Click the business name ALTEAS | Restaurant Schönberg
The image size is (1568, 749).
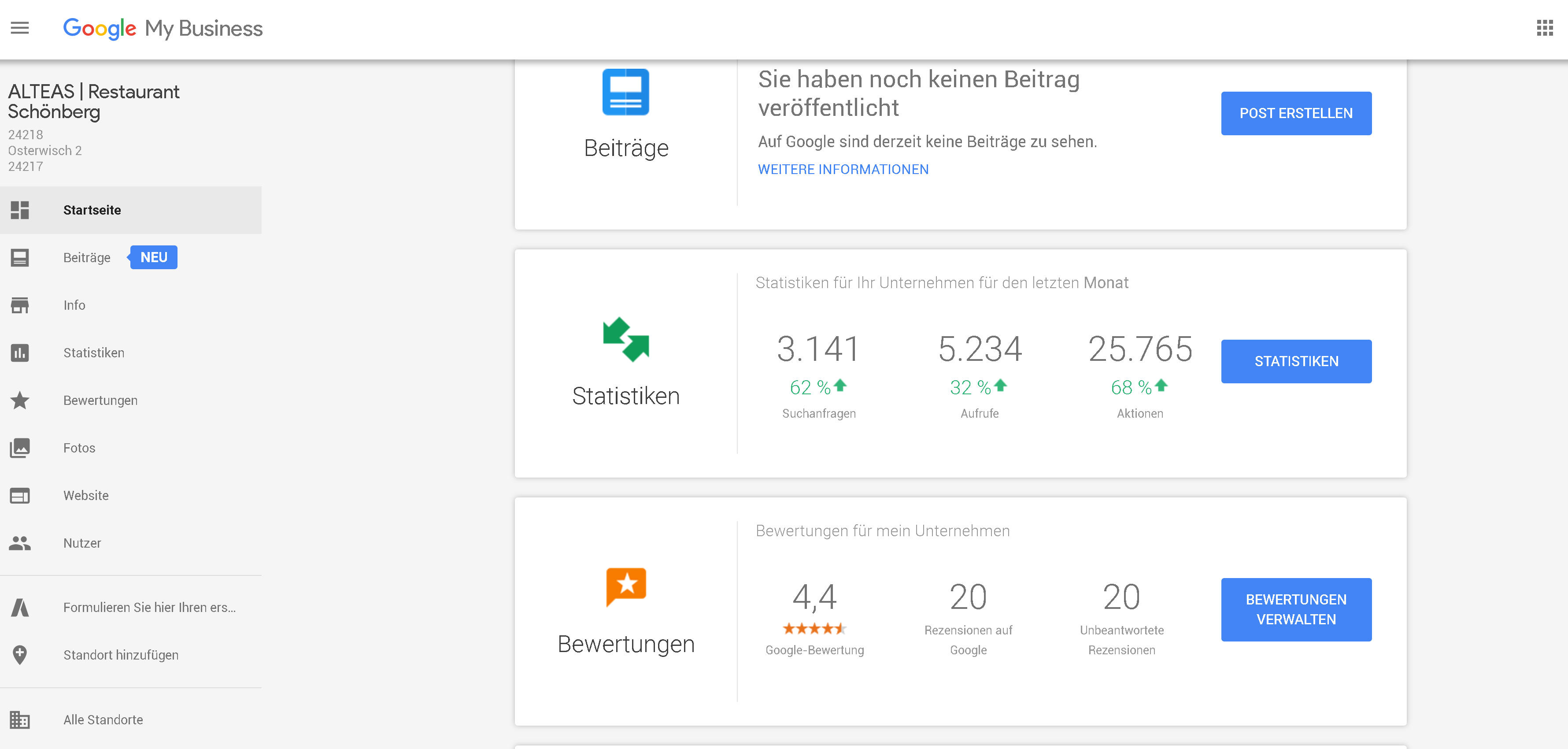point(94,101)
